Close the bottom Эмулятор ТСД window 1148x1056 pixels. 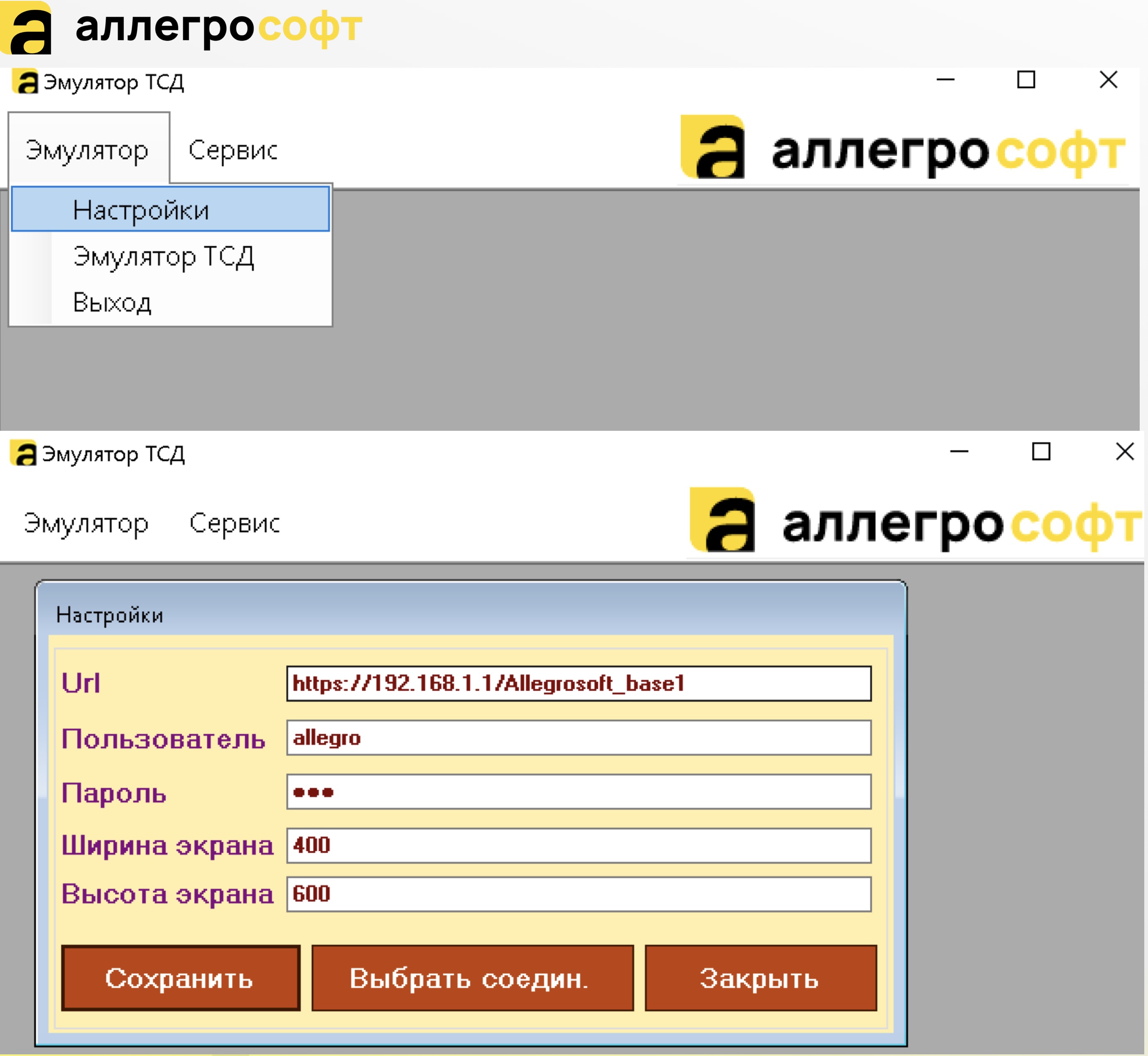pyautogui.click(x=1125, y=452)
